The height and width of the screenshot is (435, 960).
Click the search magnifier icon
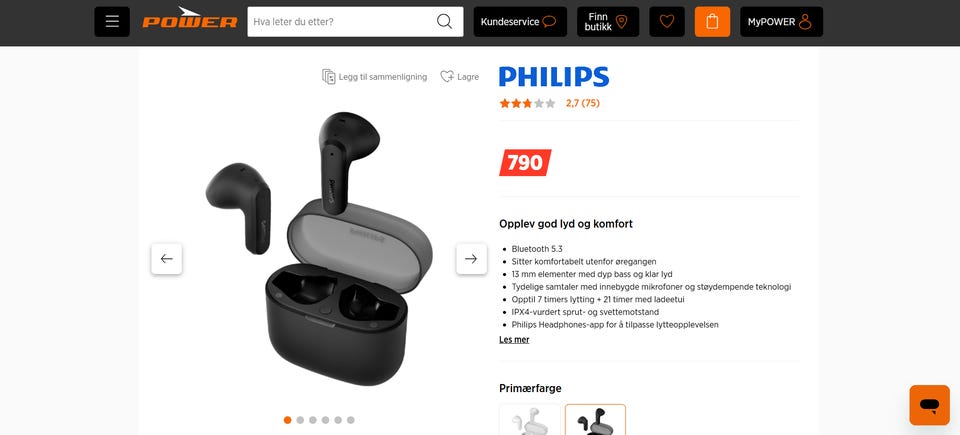coord(444,21)
